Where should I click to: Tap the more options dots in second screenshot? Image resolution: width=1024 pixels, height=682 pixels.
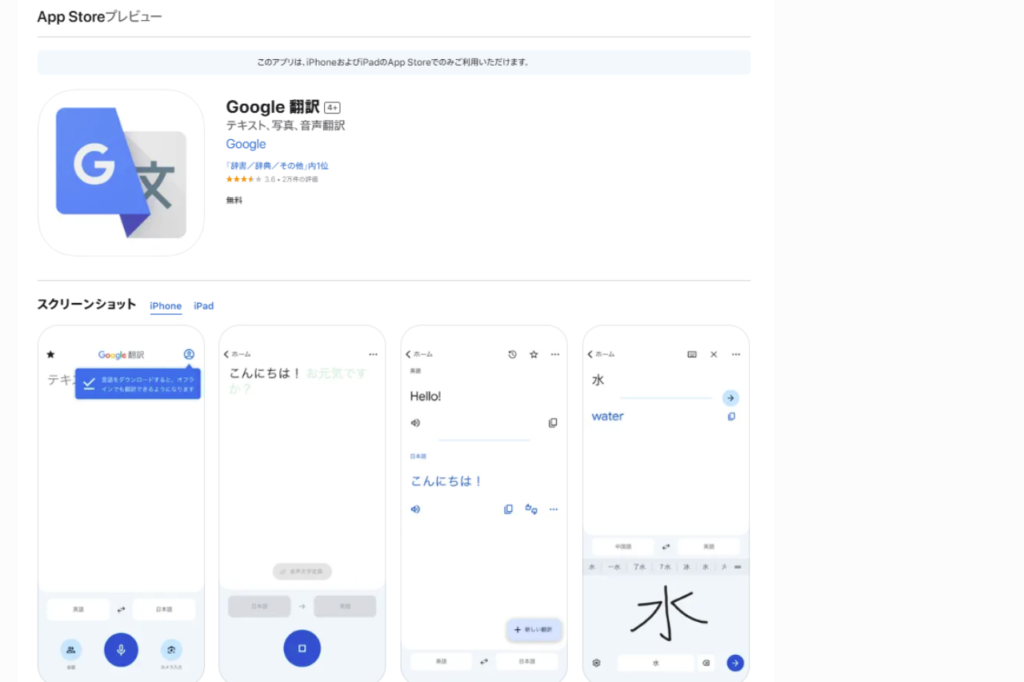pos(373,354)
